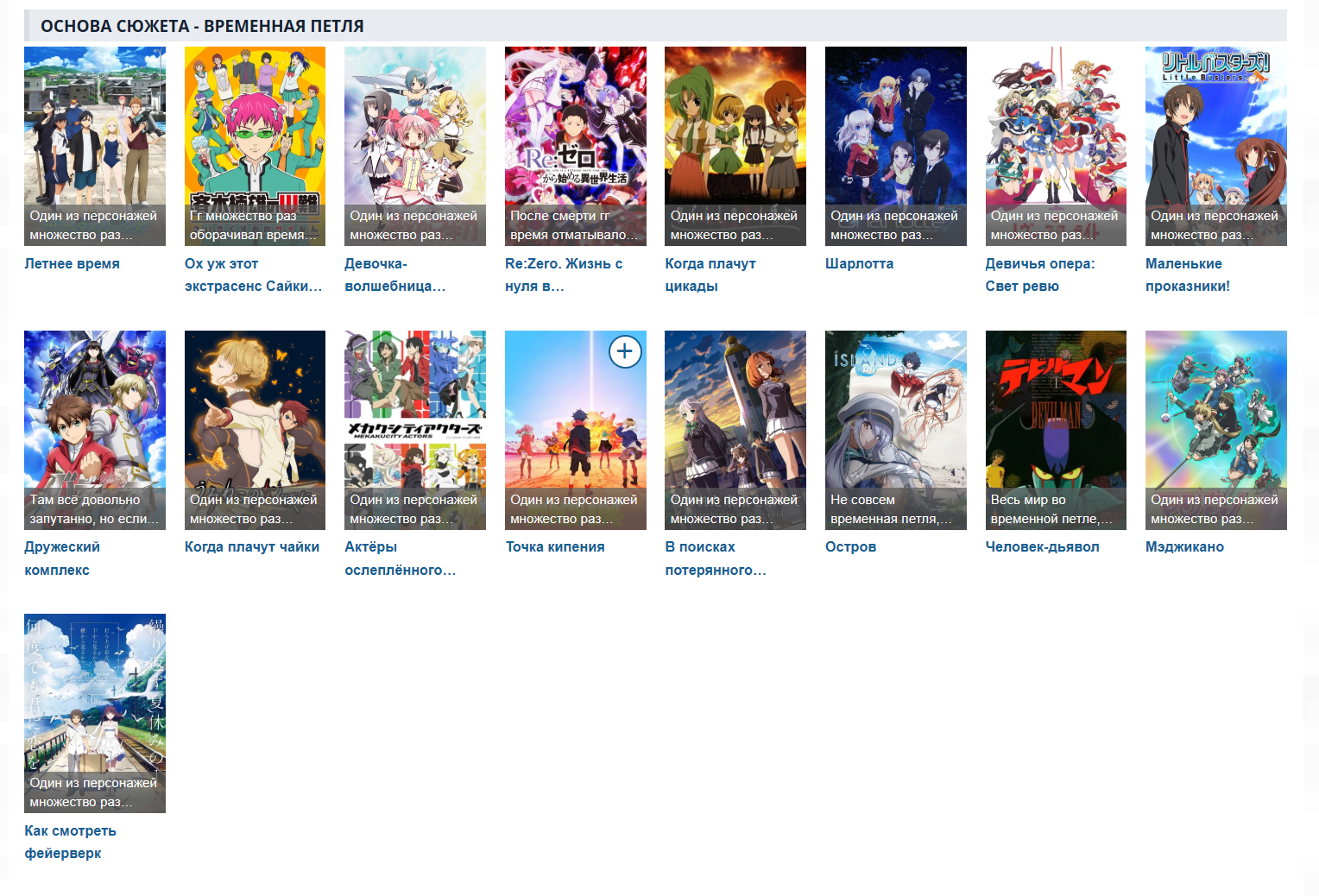Select the Saiki pink-haired character poster
Screen dimensions: 1319x896
point(255,146)
